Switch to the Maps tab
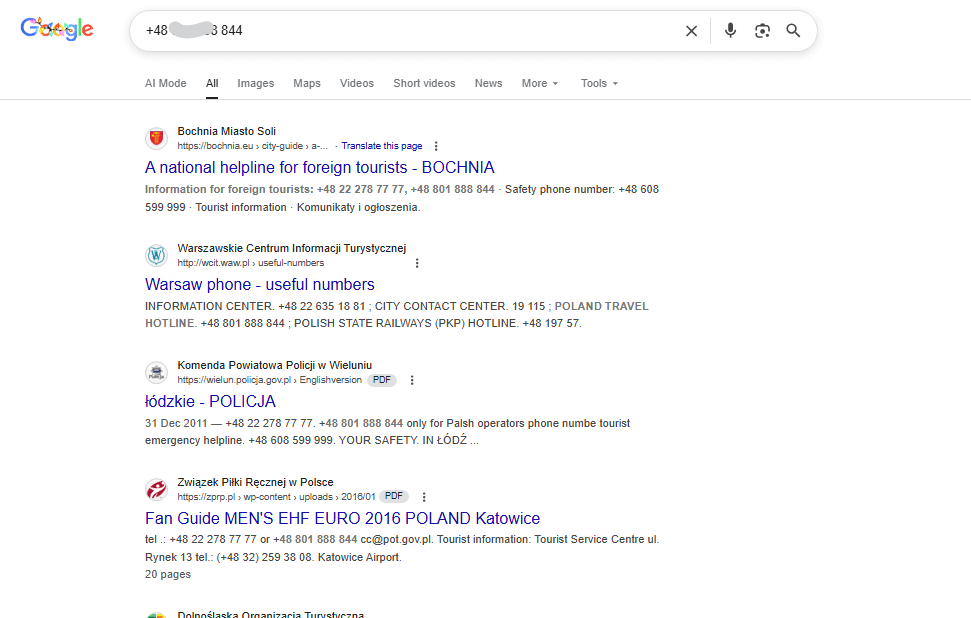 pos(306,83)
